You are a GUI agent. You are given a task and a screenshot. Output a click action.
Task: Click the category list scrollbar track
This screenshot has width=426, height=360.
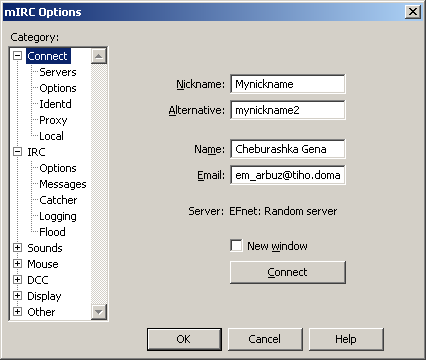pos(99,183)
